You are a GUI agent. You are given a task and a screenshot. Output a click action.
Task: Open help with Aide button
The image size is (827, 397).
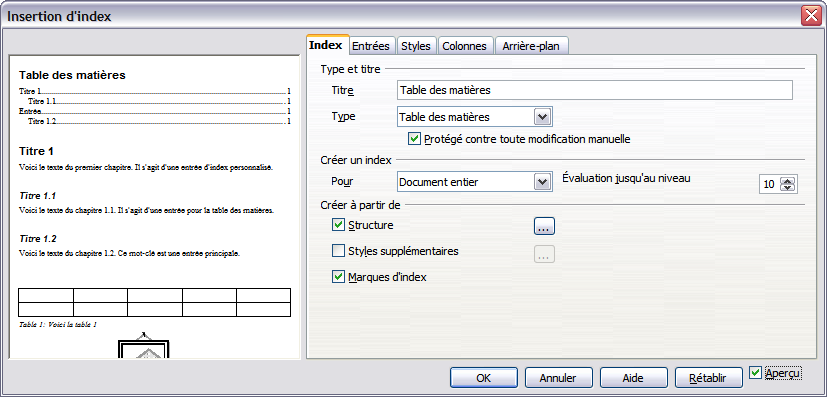click(633, 377)
